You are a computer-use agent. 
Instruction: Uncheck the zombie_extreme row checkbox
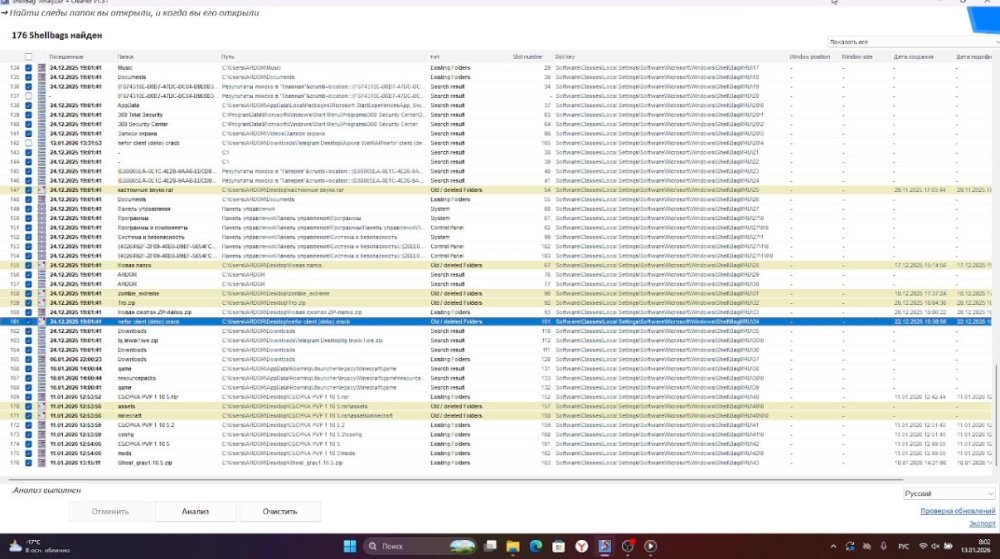(29, 294)
